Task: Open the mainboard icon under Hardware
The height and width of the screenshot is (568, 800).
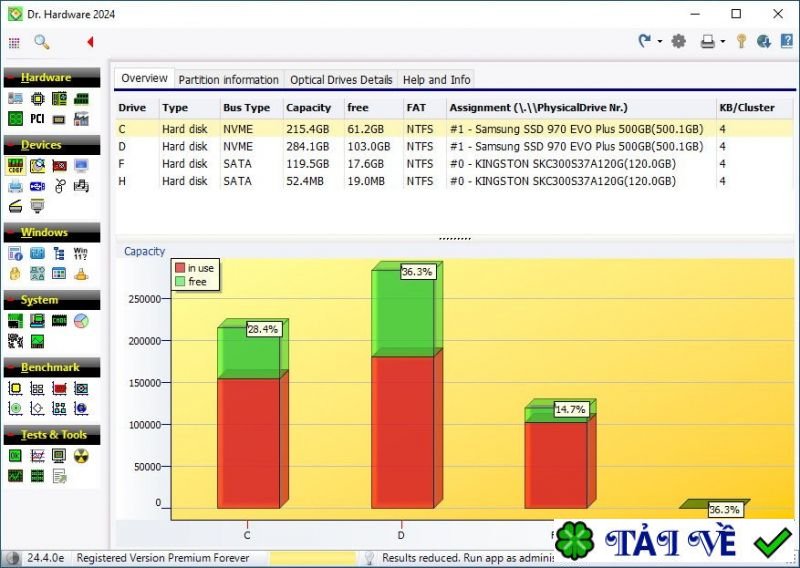Action: (59, 98)
